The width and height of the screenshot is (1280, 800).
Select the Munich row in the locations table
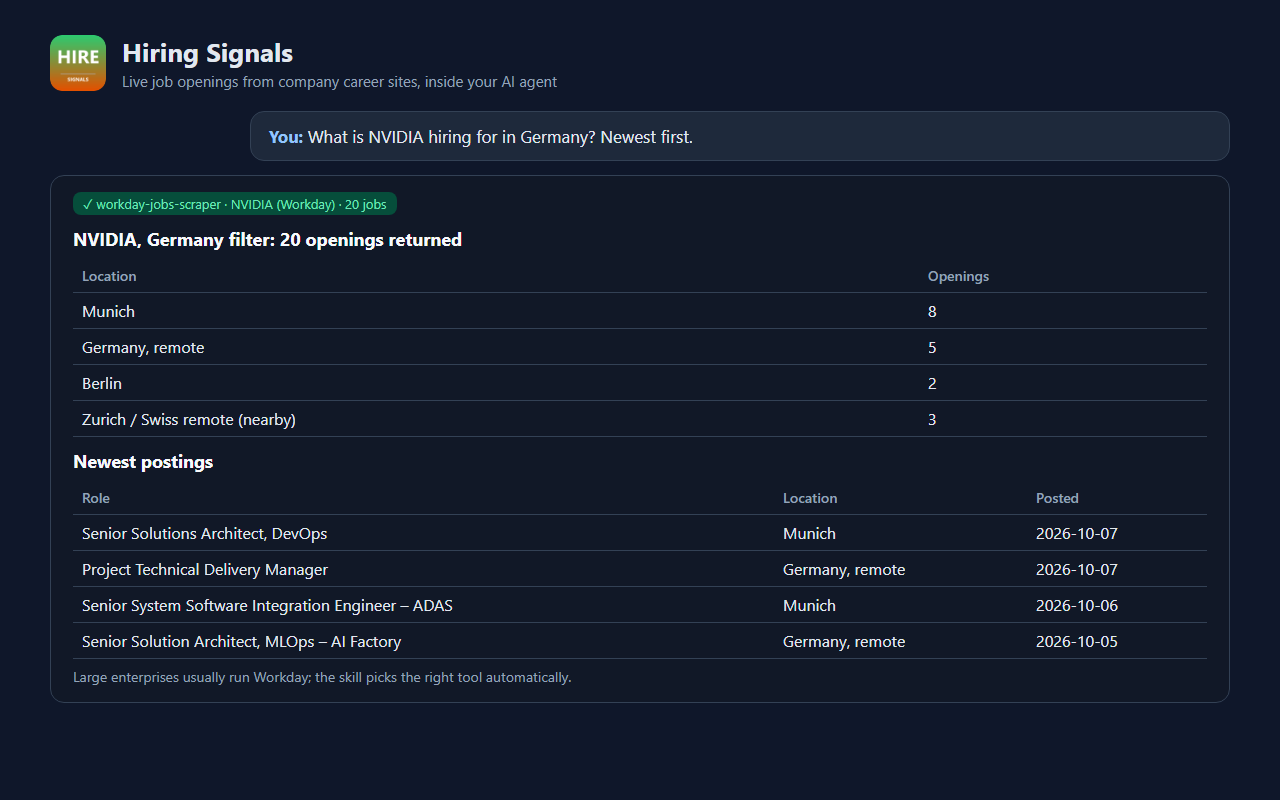point(640,311)
